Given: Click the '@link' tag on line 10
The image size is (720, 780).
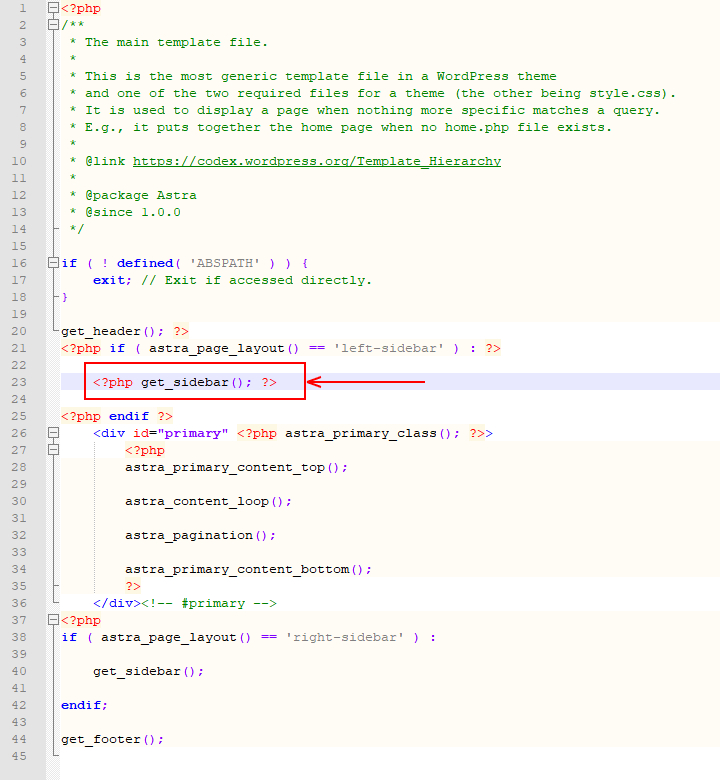Looking at the screenshot, I should (105, 162).
